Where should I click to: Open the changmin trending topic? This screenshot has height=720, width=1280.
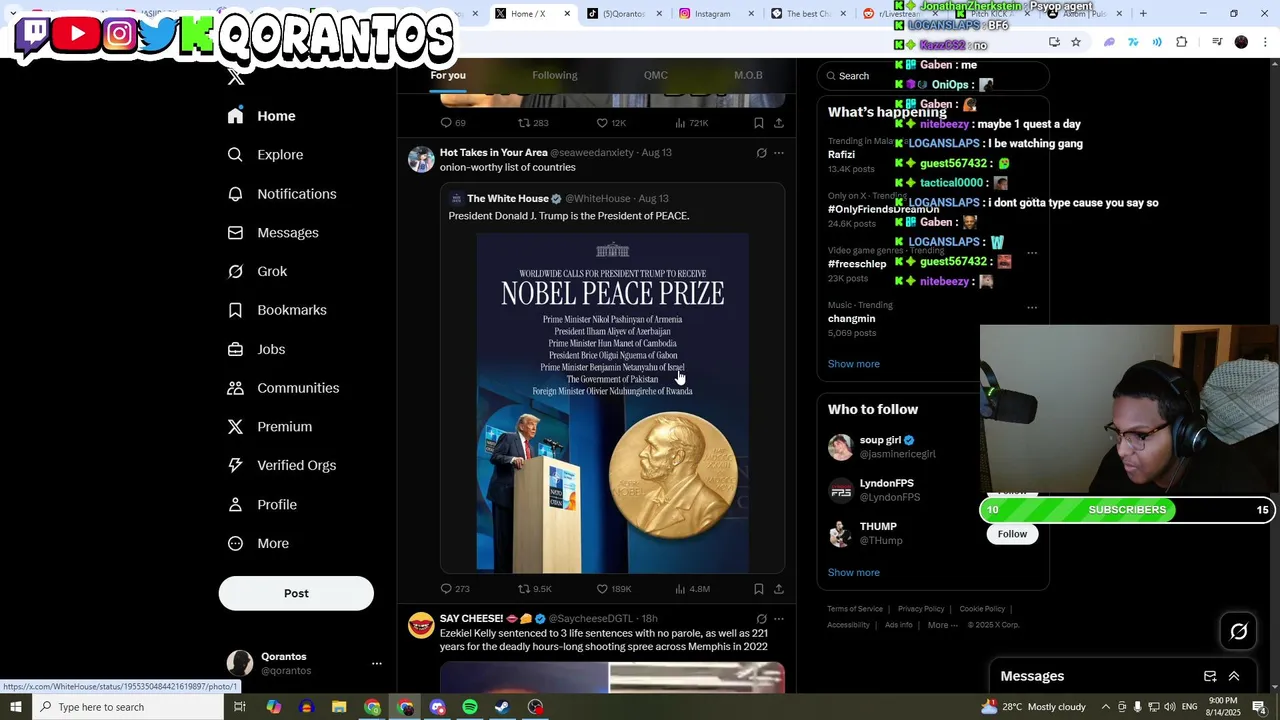pyautogui.click(x=851, y=319)
